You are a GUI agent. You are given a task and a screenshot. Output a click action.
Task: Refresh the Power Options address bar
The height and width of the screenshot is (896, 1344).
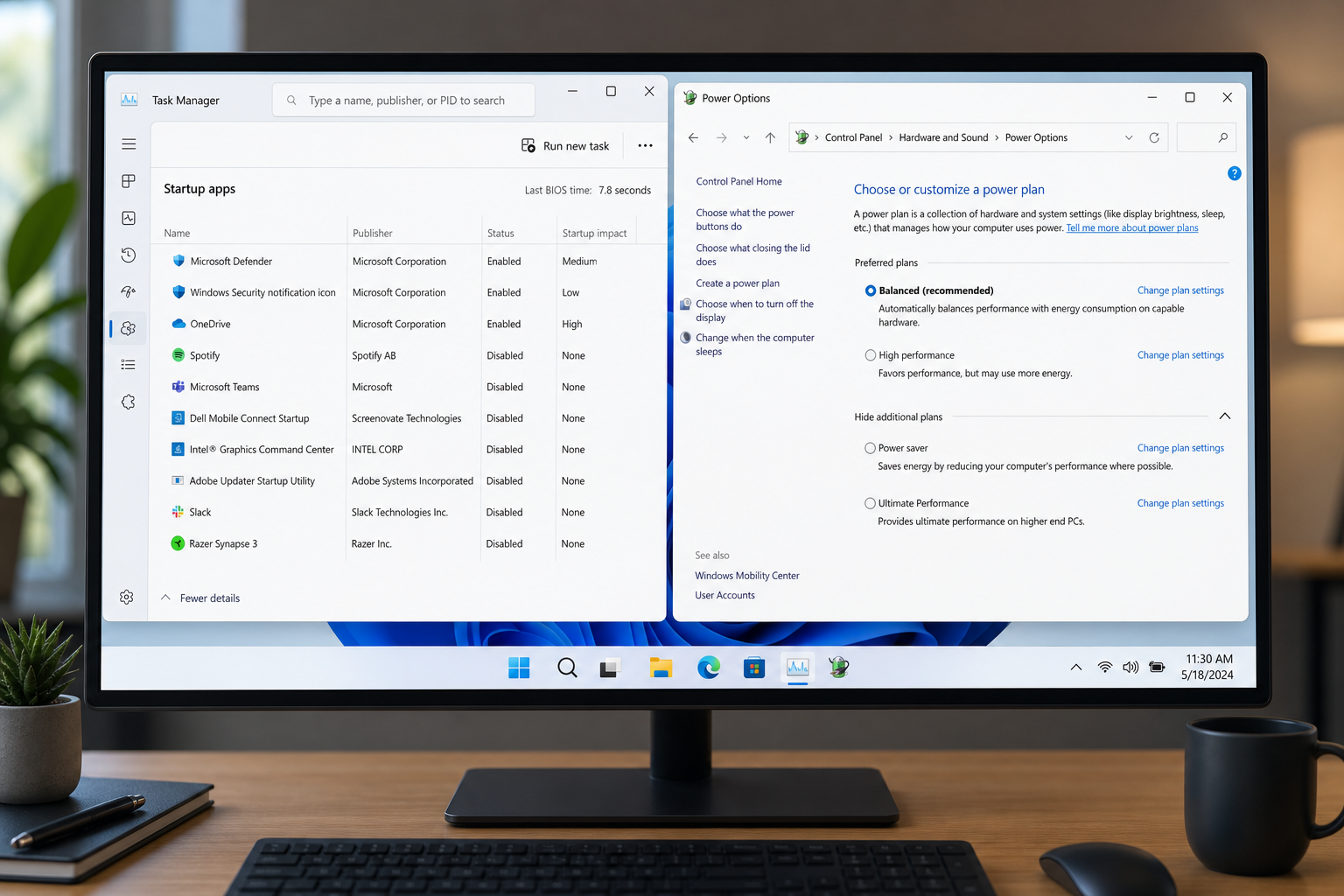1154,137
